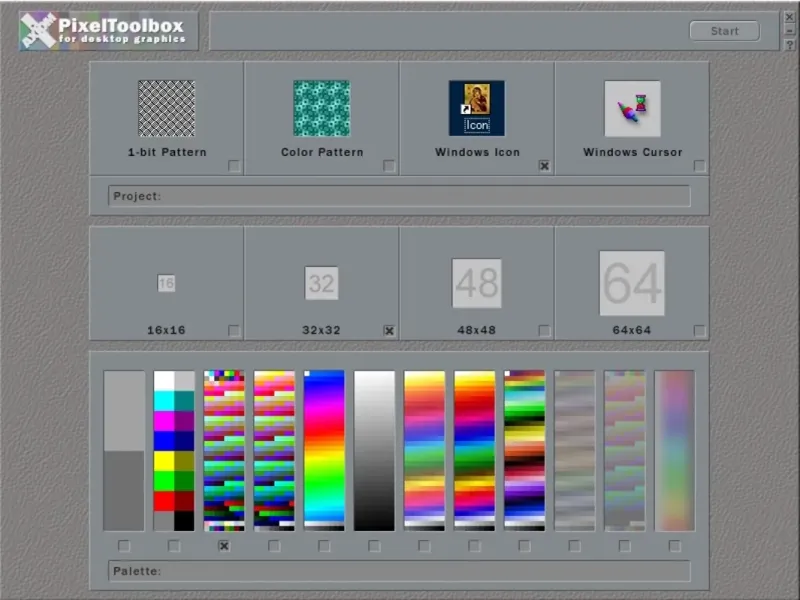
Task: Check the two-tone gray palette checkbox
Action: pyautogui.click(x=124, y=546)
